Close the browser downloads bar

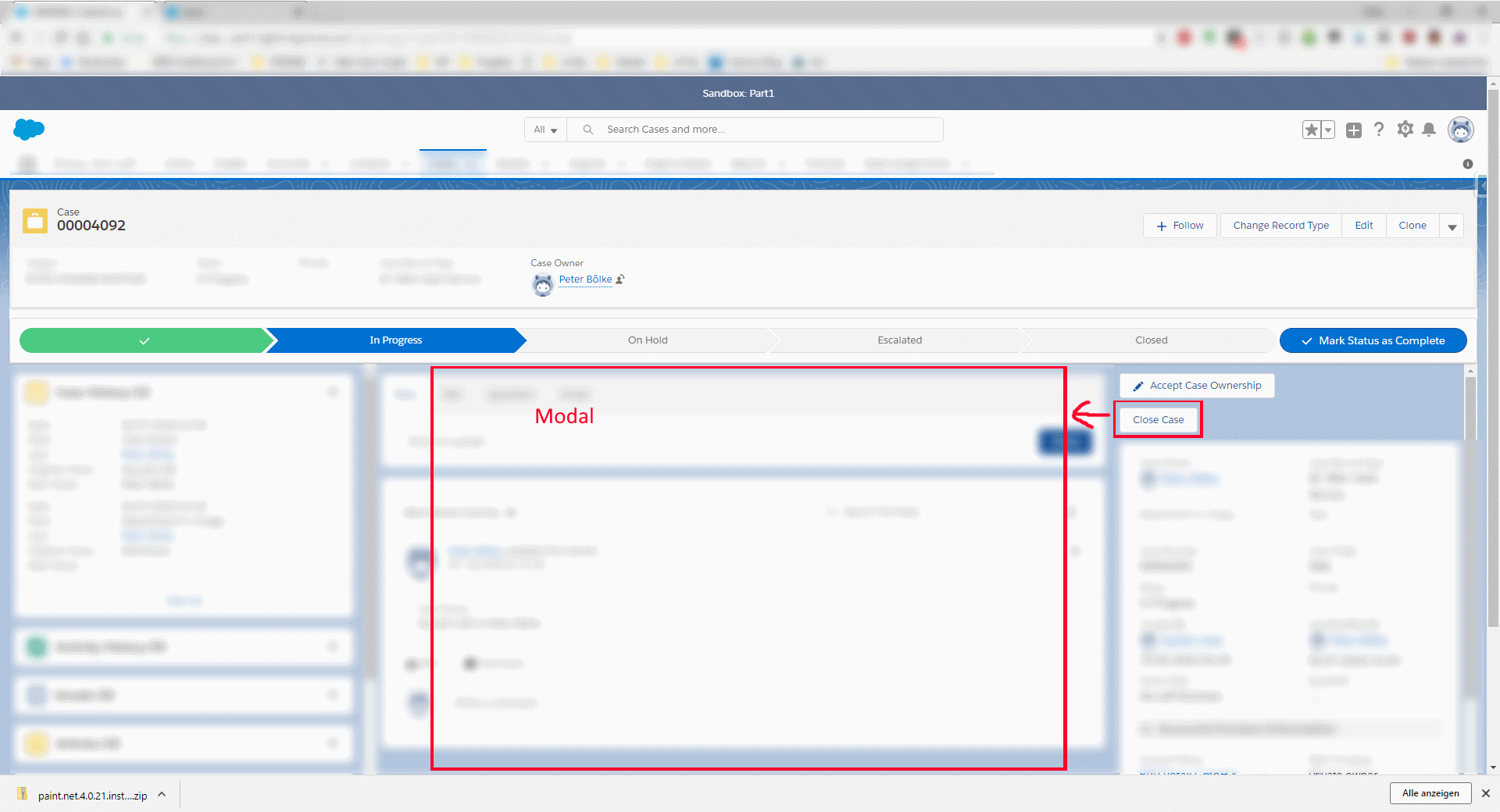(1486, 793)
